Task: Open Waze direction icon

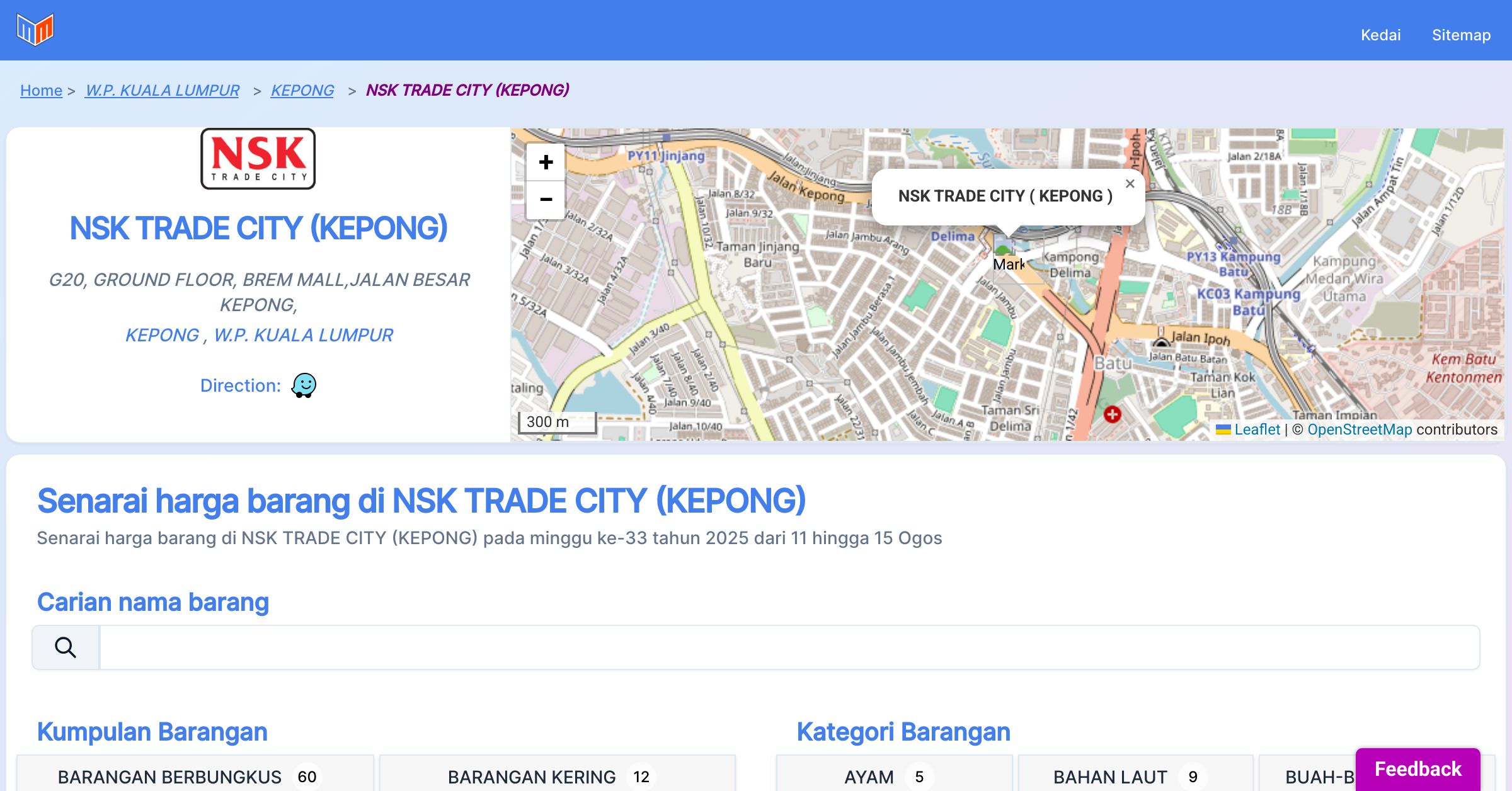Action: pos(304,385)
